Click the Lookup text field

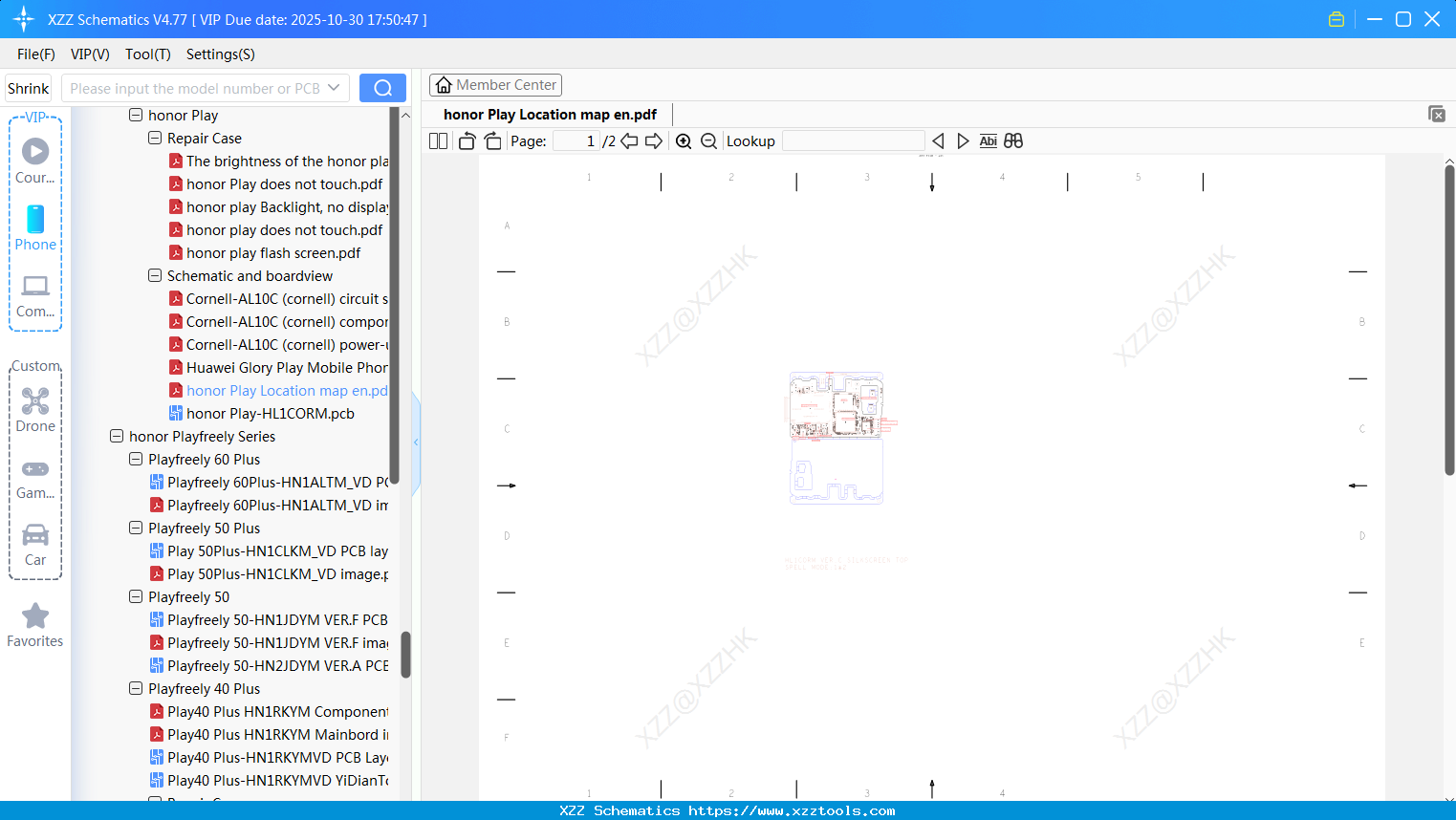(853, 141)
